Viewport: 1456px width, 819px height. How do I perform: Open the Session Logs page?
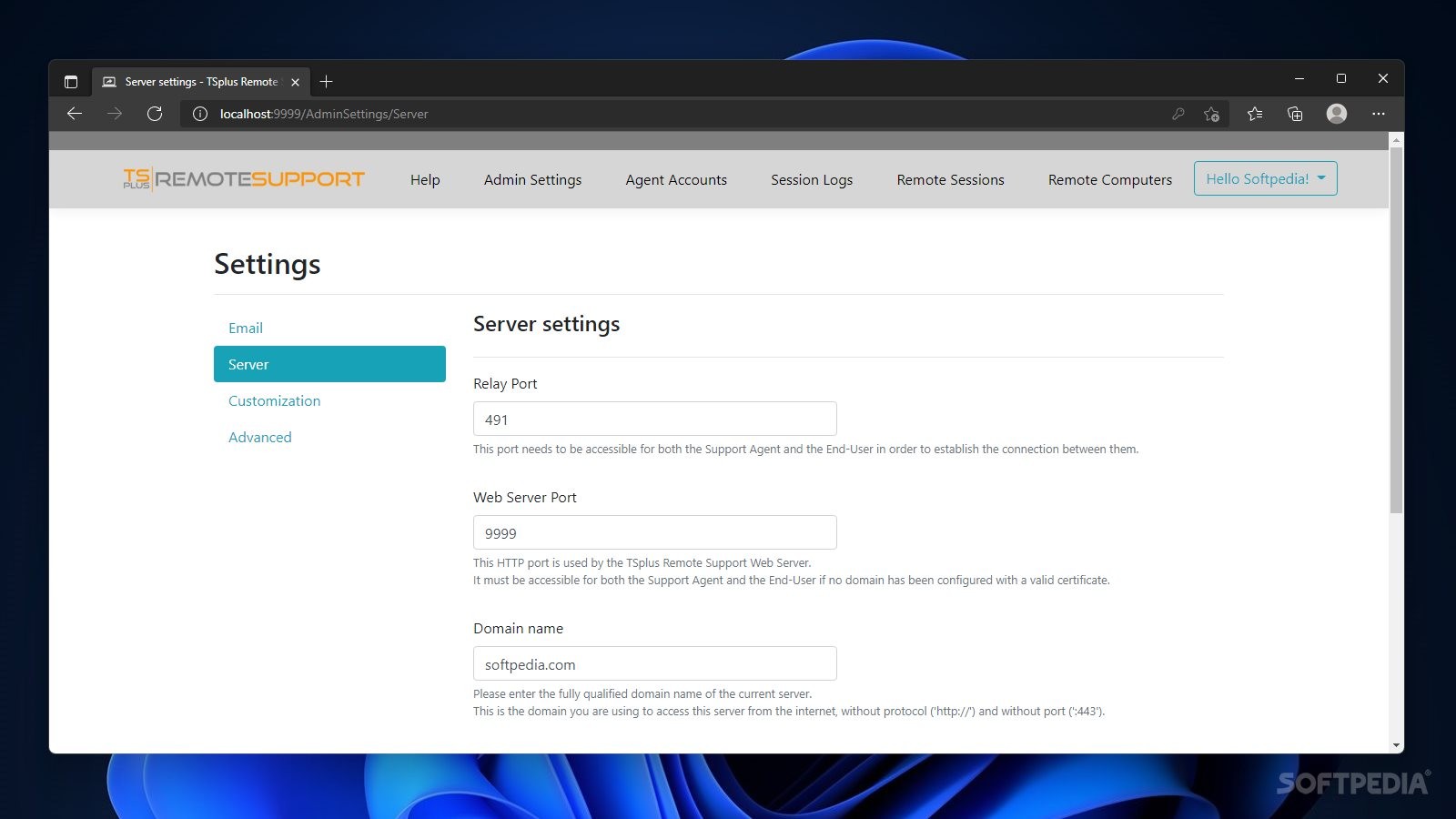[812, 179]
